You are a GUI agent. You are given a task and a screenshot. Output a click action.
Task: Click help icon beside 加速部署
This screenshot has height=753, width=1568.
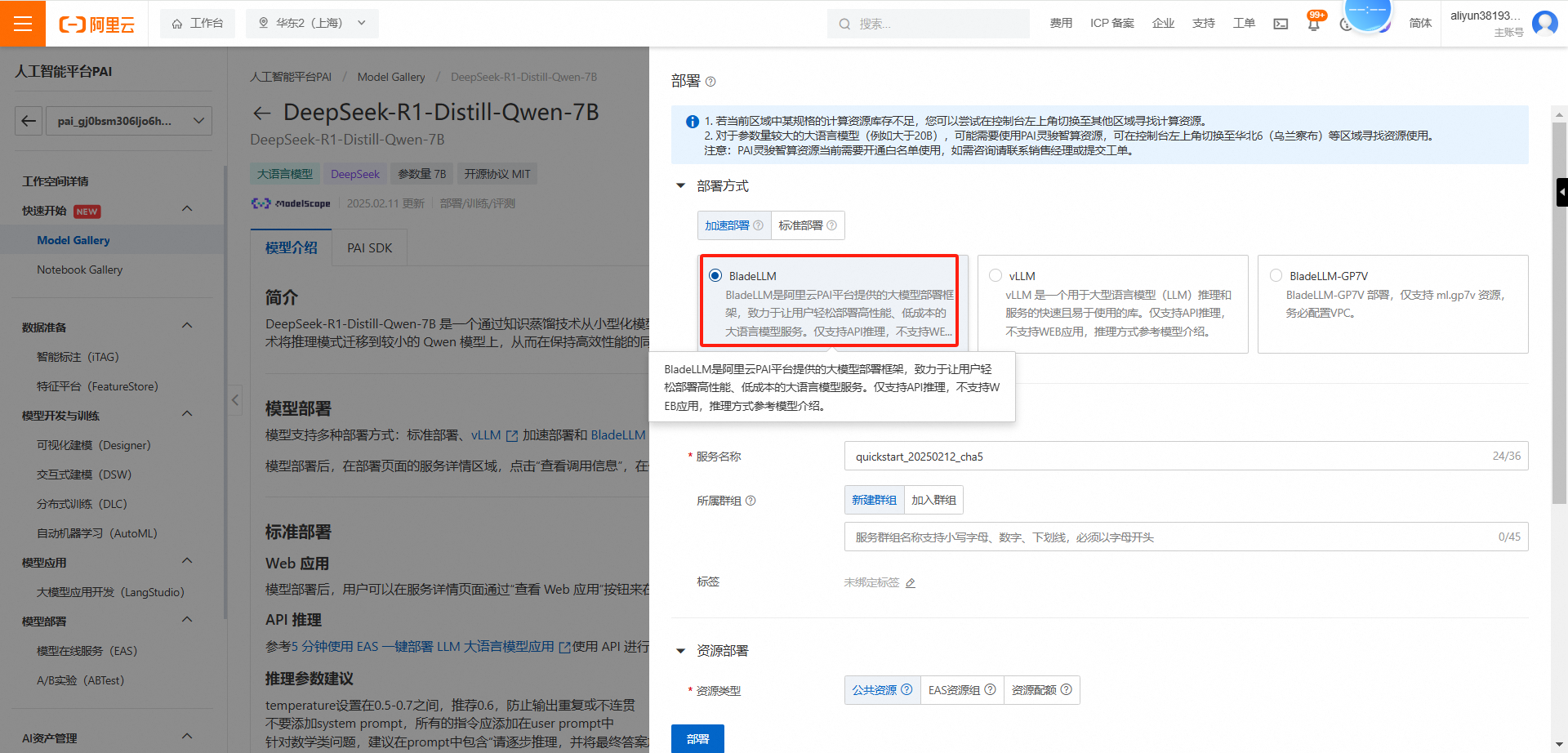[758, 225]
